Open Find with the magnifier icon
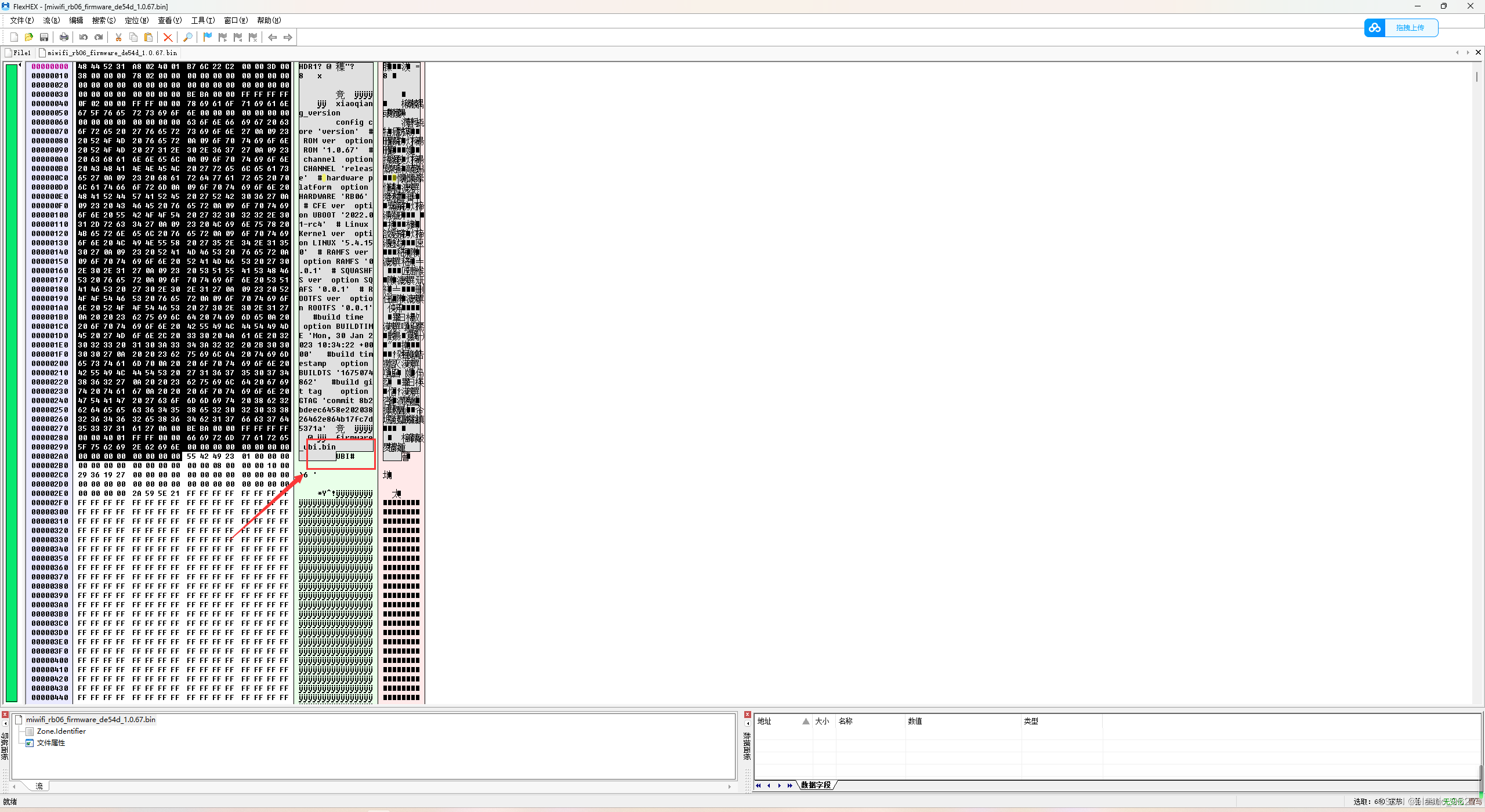 [187, 37]
